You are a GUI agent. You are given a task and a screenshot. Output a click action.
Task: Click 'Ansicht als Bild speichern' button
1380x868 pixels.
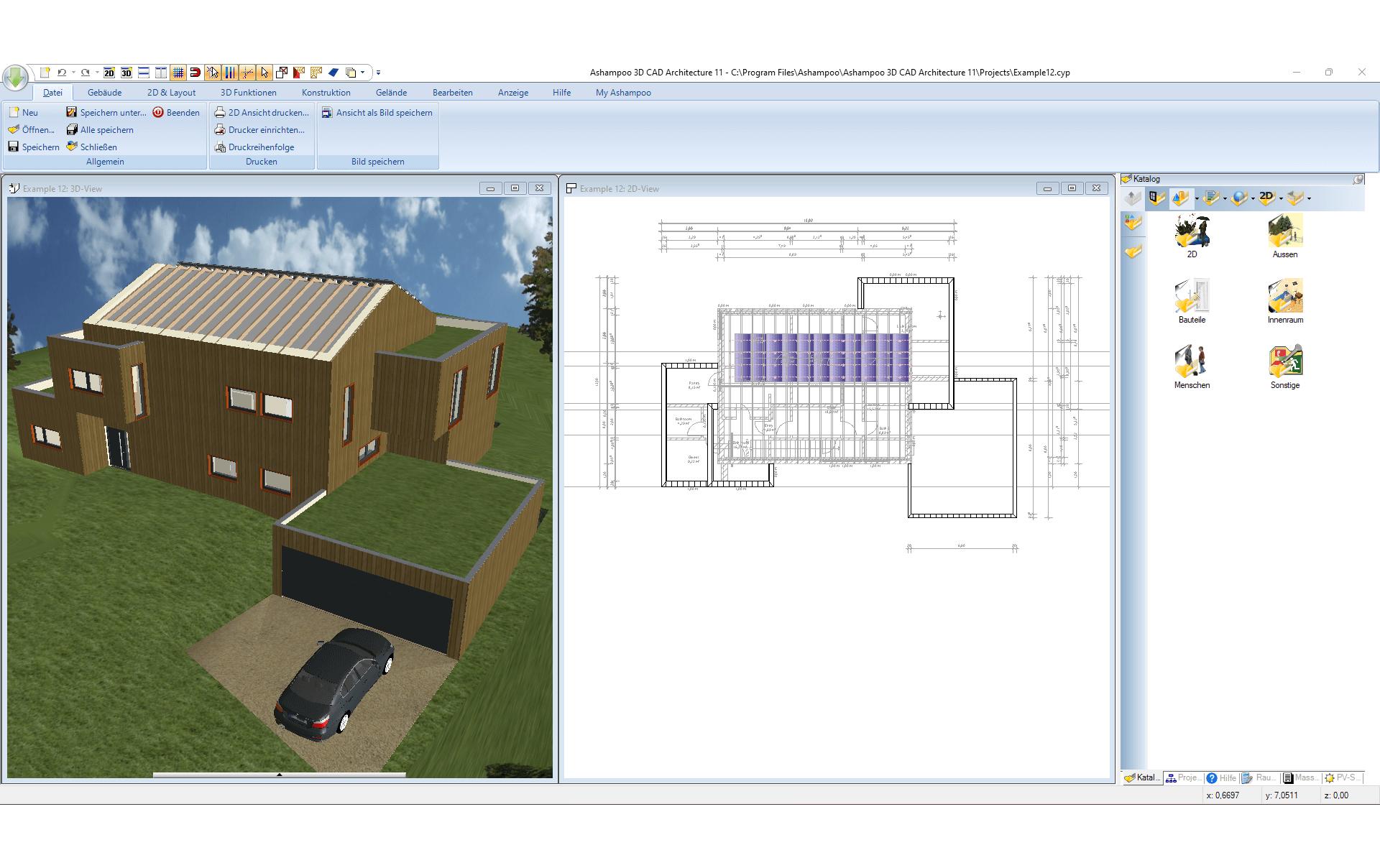click(377, 113)
